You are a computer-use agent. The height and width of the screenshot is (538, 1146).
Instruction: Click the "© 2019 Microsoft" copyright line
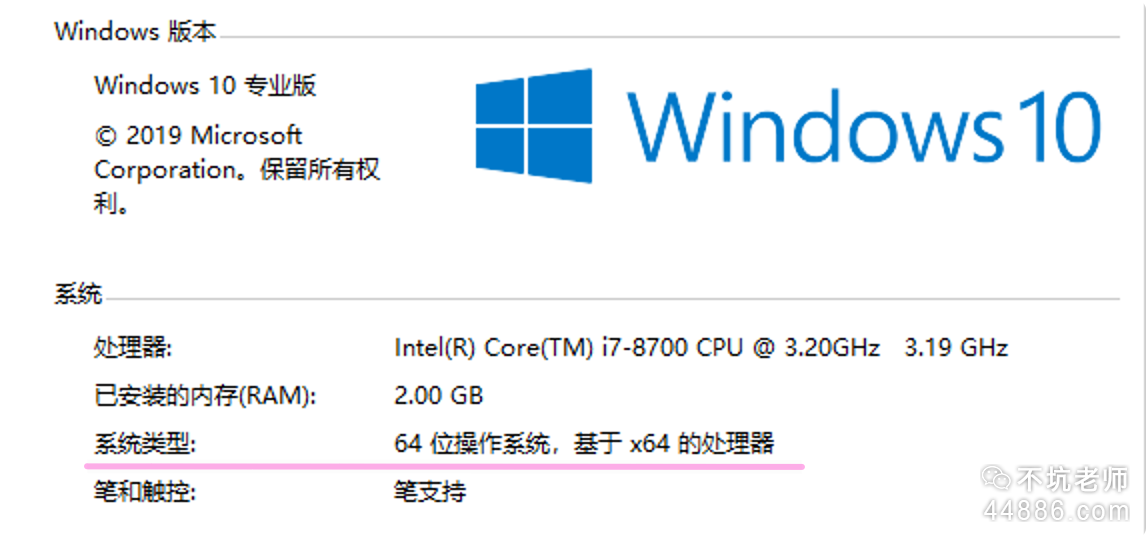point(198,135)
